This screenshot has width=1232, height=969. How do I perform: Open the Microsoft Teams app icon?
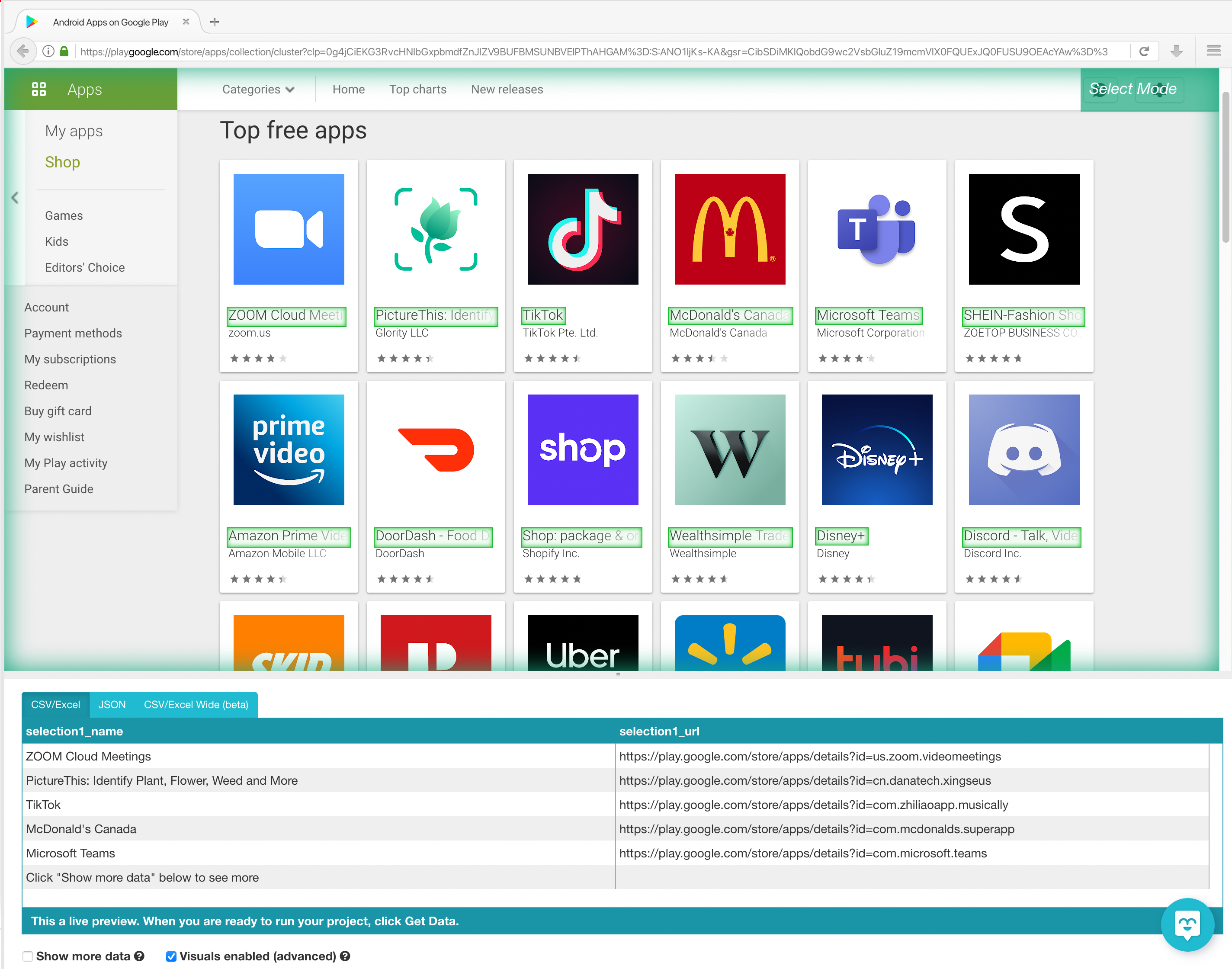tap(877, 229)
